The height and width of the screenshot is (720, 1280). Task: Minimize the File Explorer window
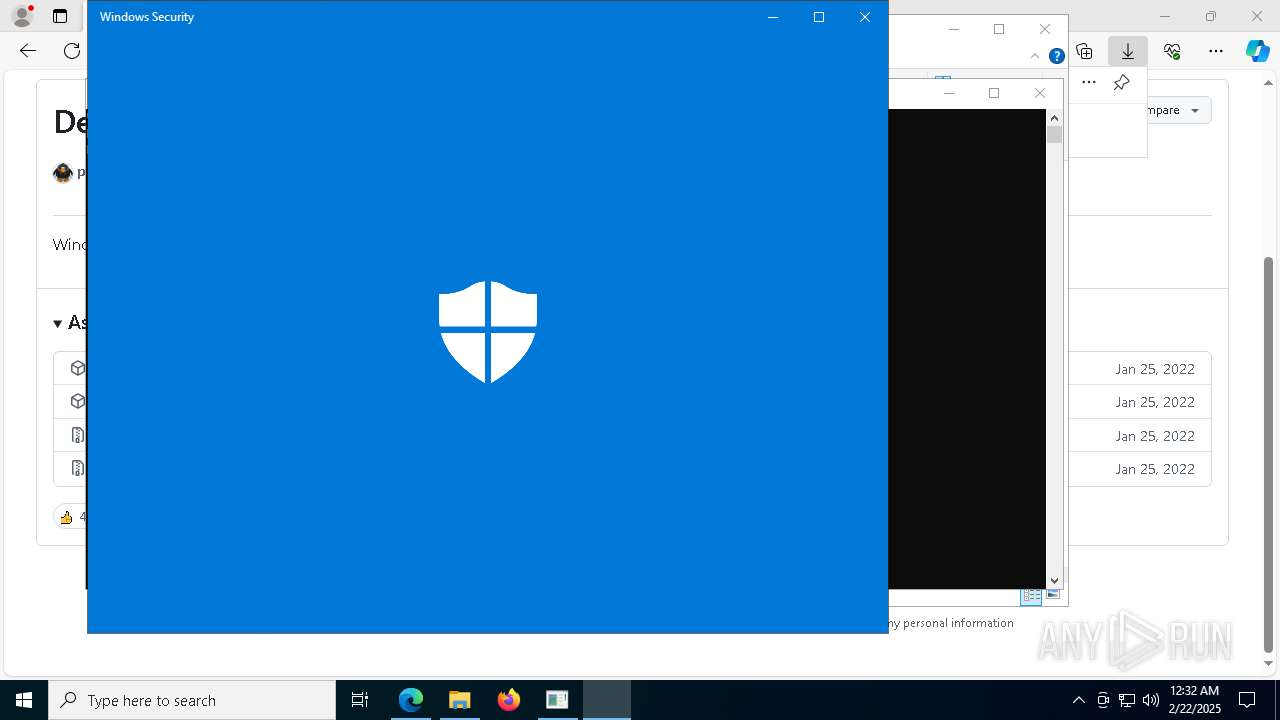pyautogui.click(x=953, y=29)
